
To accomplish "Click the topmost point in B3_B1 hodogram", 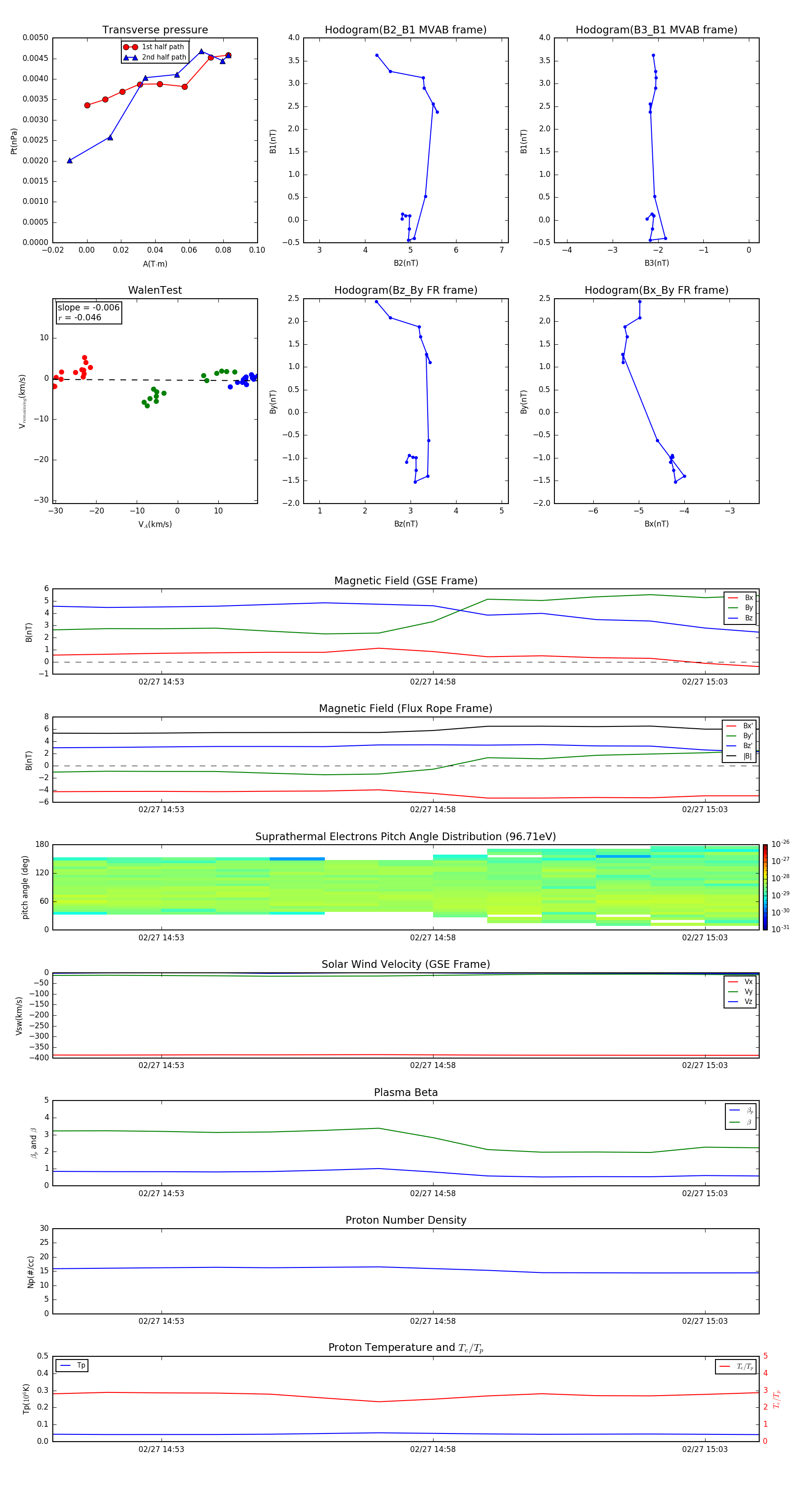I will coord(653,55).
